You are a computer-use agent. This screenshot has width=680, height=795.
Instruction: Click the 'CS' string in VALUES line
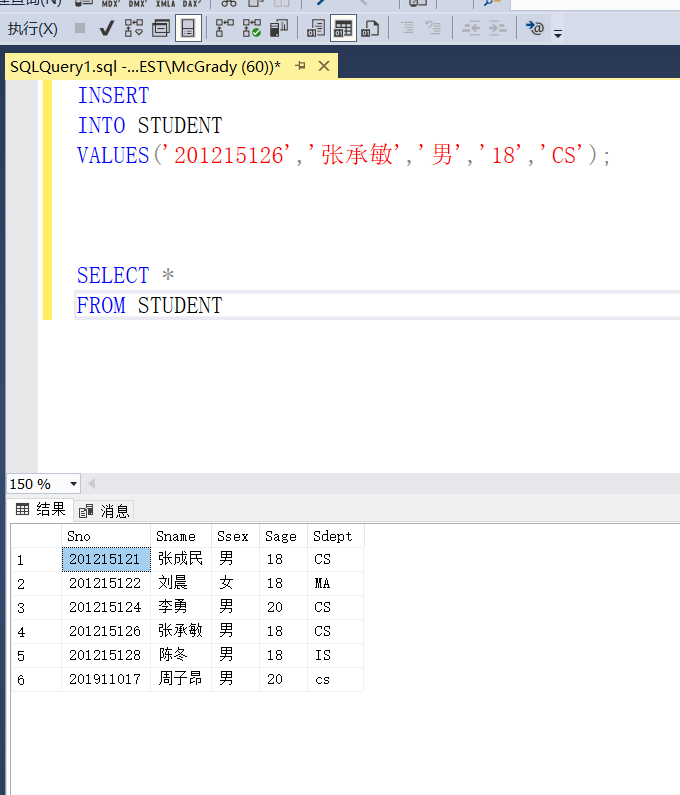(561, 155)
